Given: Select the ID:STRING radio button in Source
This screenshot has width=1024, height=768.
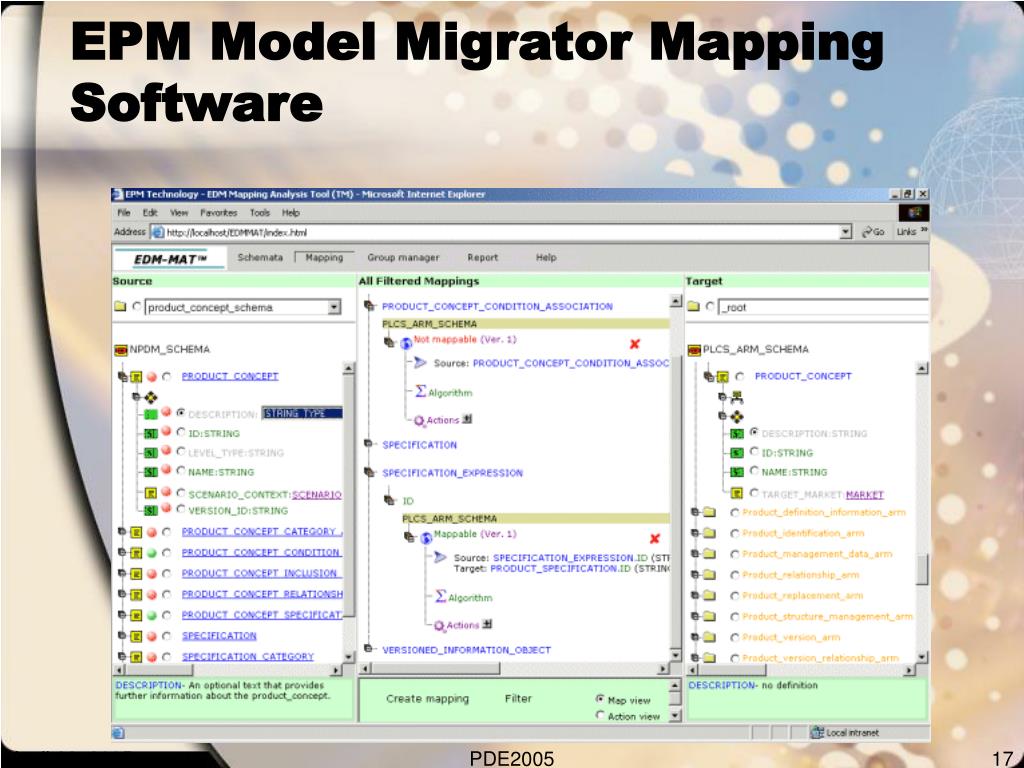Looking at the screenshot, I should click(181, 432).
